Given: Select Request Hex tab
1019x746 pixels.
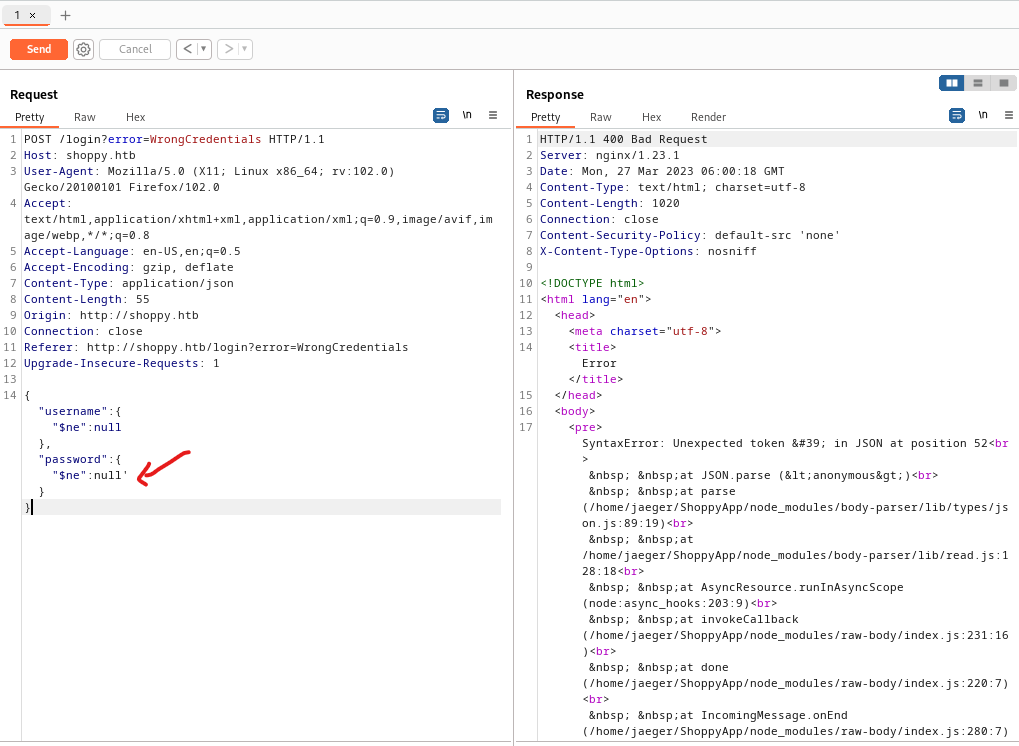Looking at the screenshot, I should click(x=135, y=117).
